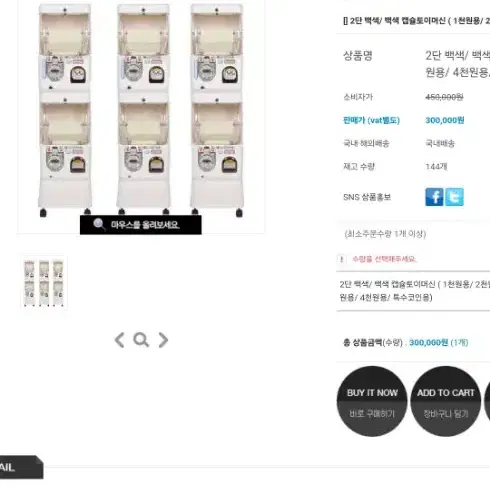Click ADD TO CART button

446,401
